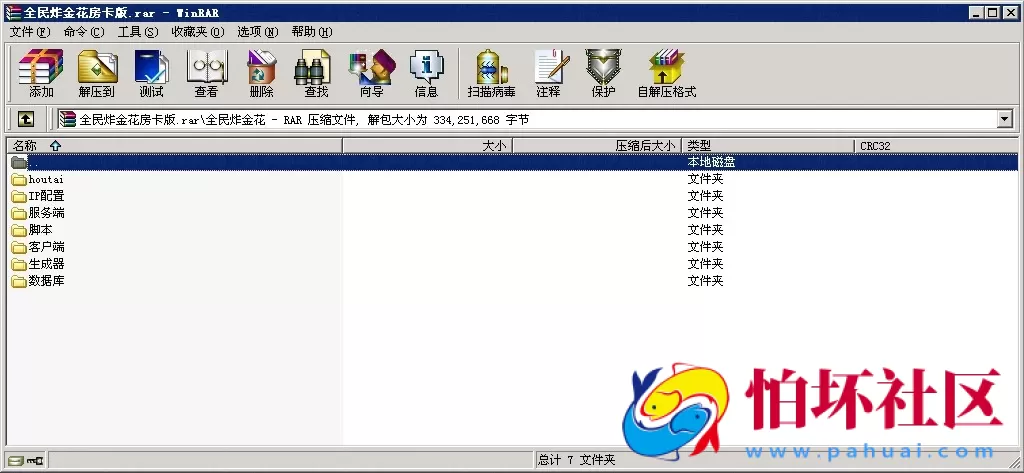Run the 测试 (Test) archive tool
The image size is (1024, 473).
click(x=152, y=73)
